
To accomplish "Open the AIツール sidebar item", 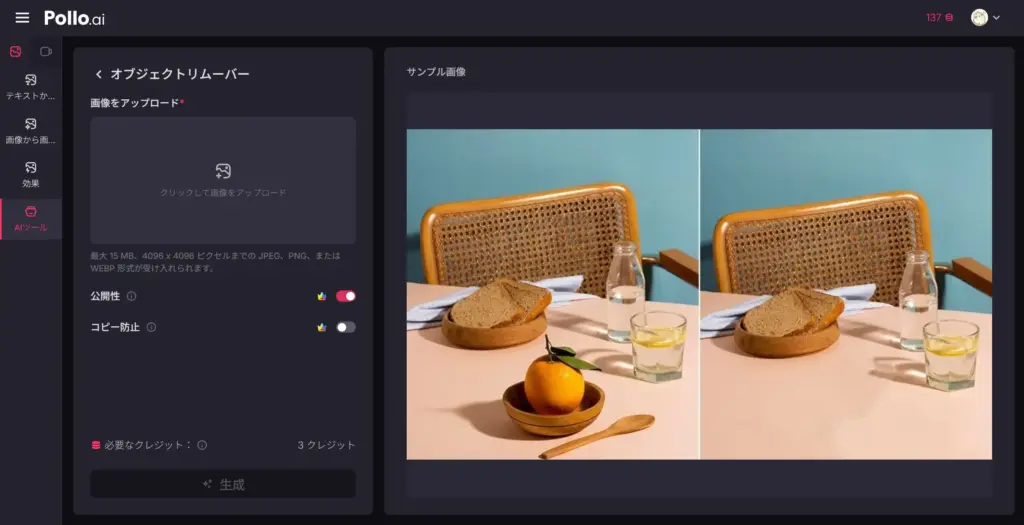I will [31, 219].
